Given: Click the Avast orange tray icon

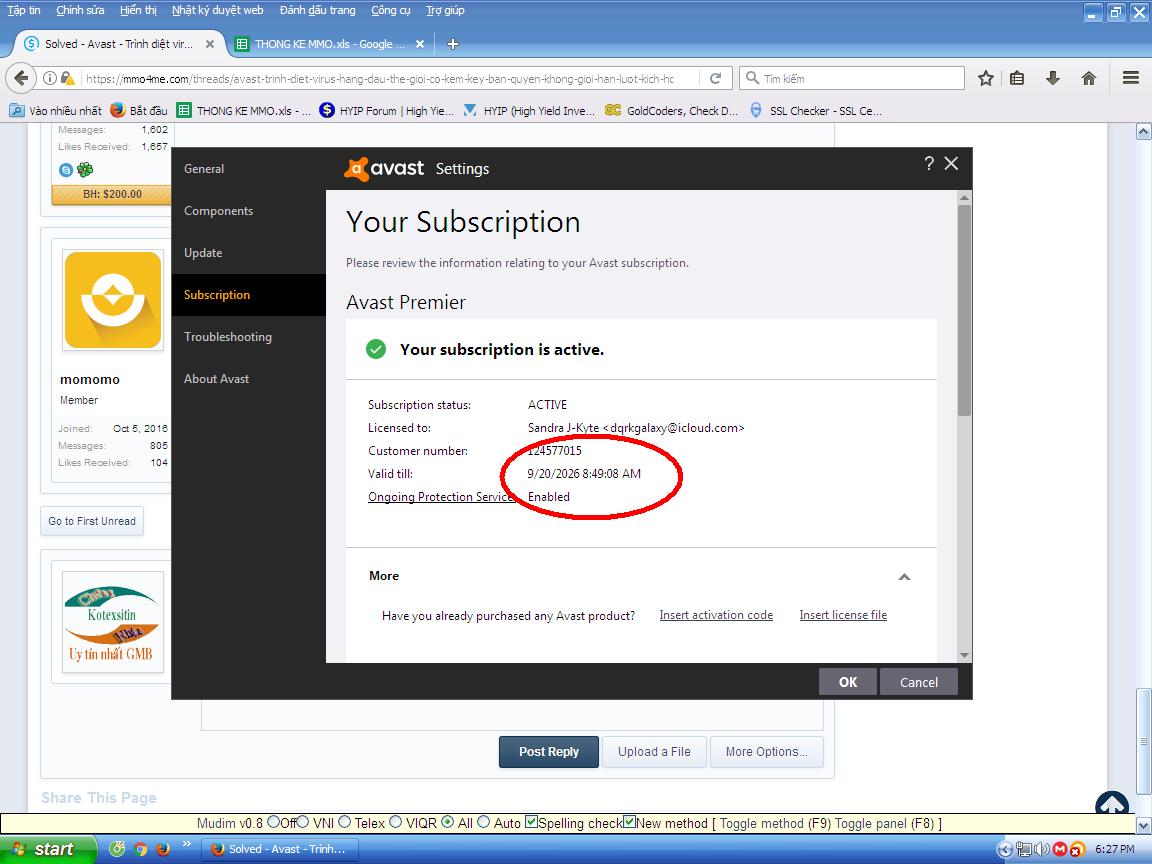Looking at the screenshot, I should tap(1078, 849).
